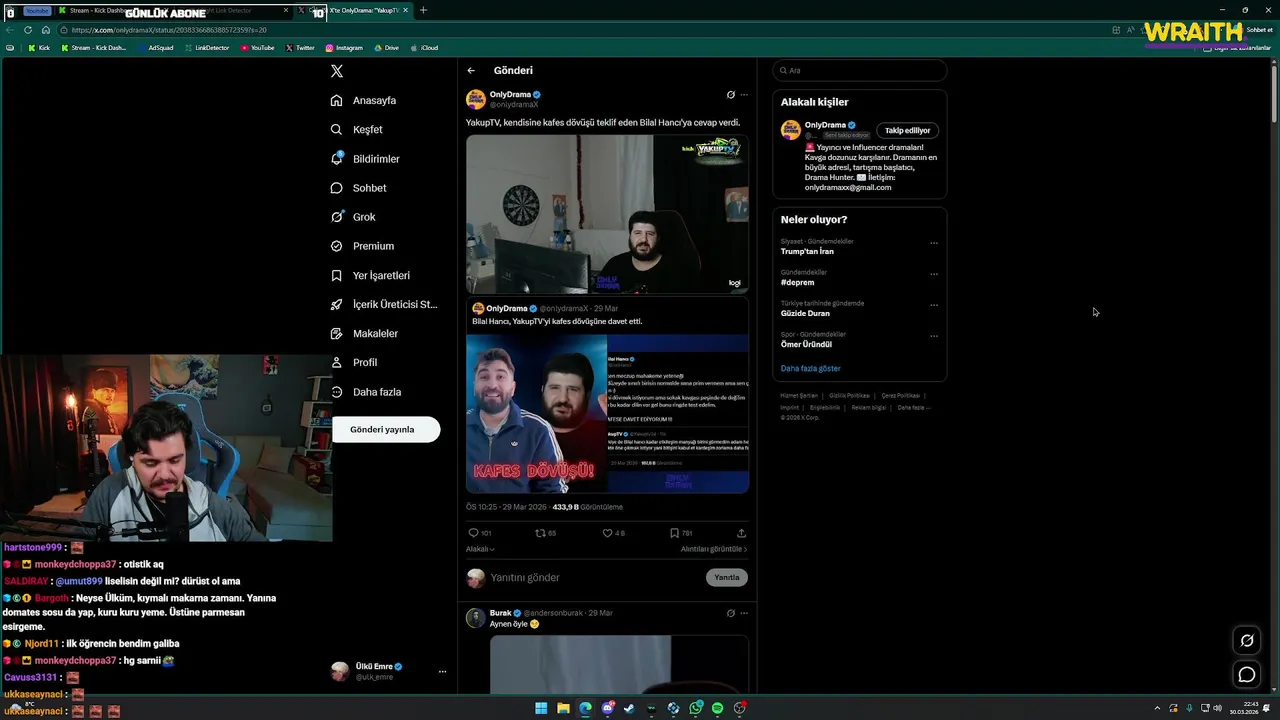The width and height of the screenshot is (1280, 720).
Task: Open Yer İşaretleri bookmarks
Action: pyautogui.click(x=370, y=275)
